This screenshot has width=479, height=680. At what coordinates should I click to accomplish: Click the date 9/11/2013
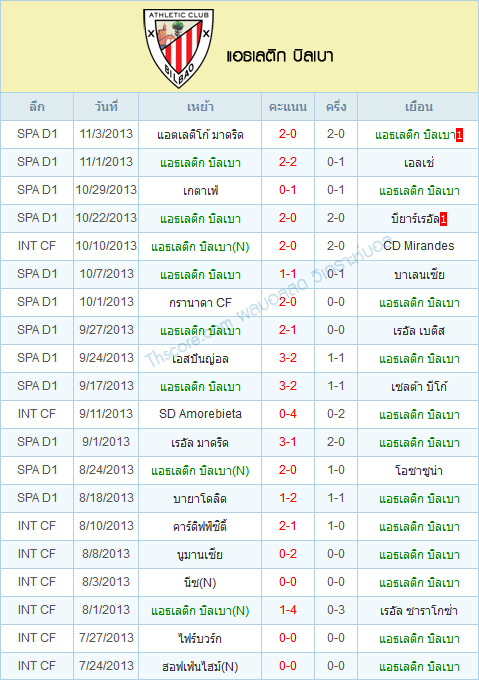(106, 414)
